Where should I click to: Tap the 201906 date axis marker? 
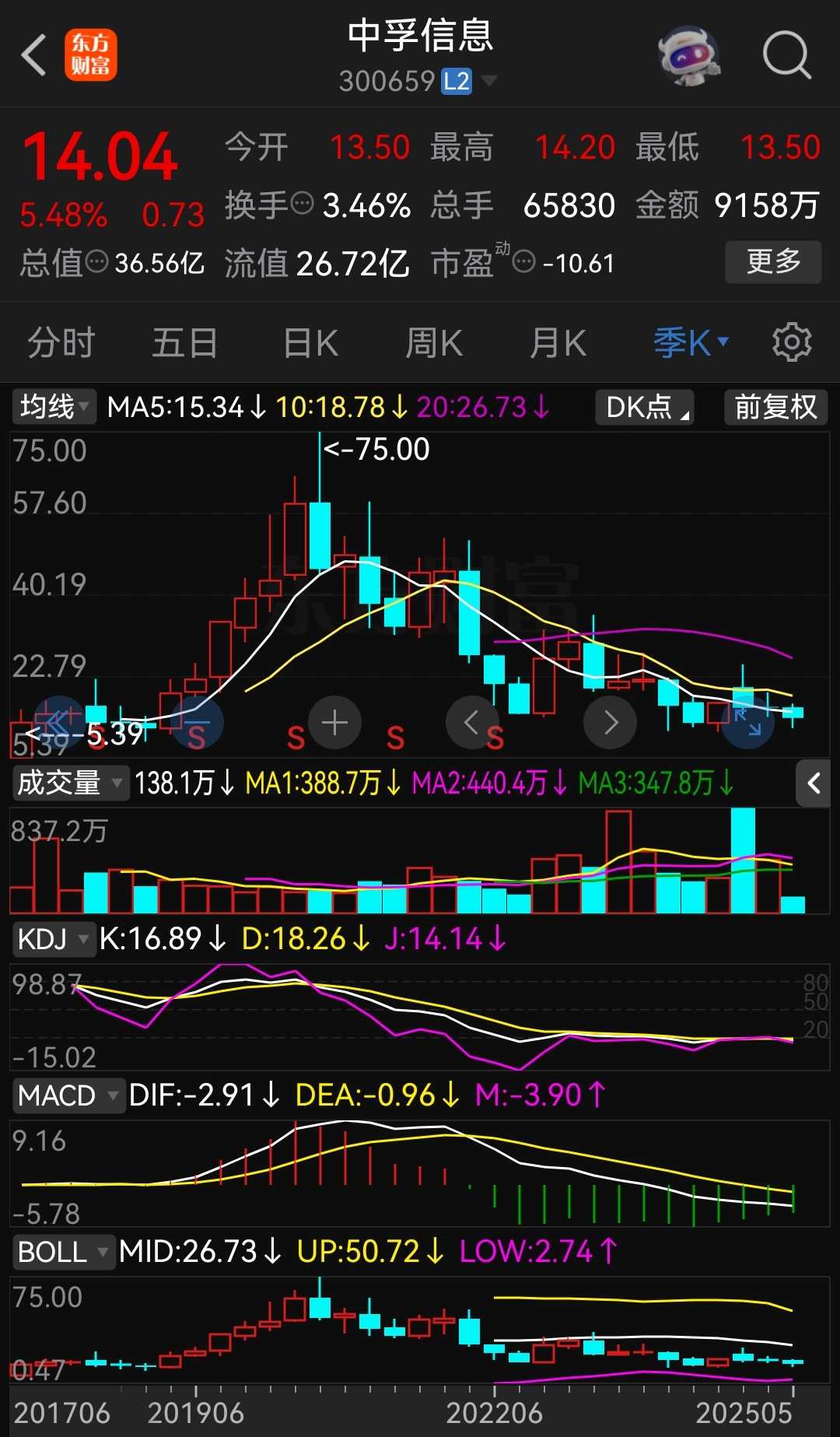point(196,1413)
